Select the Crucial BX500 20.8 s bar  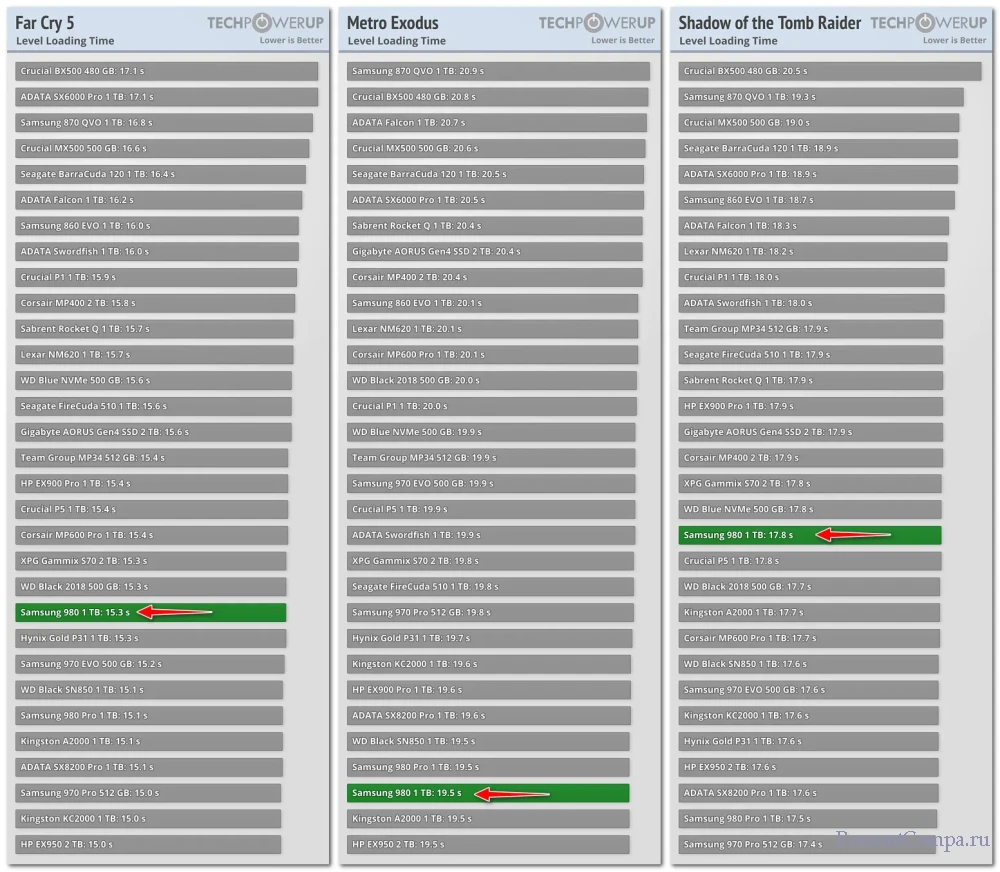[497, 97]
